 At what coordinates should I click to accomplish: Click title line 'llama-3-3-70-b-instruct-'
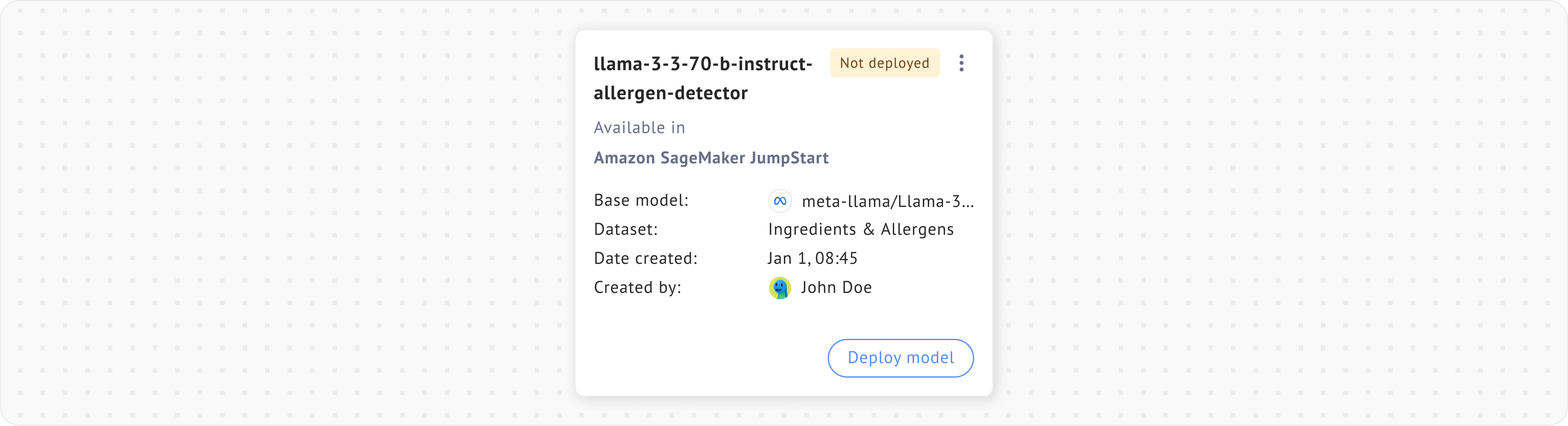[x=703, y=64]
